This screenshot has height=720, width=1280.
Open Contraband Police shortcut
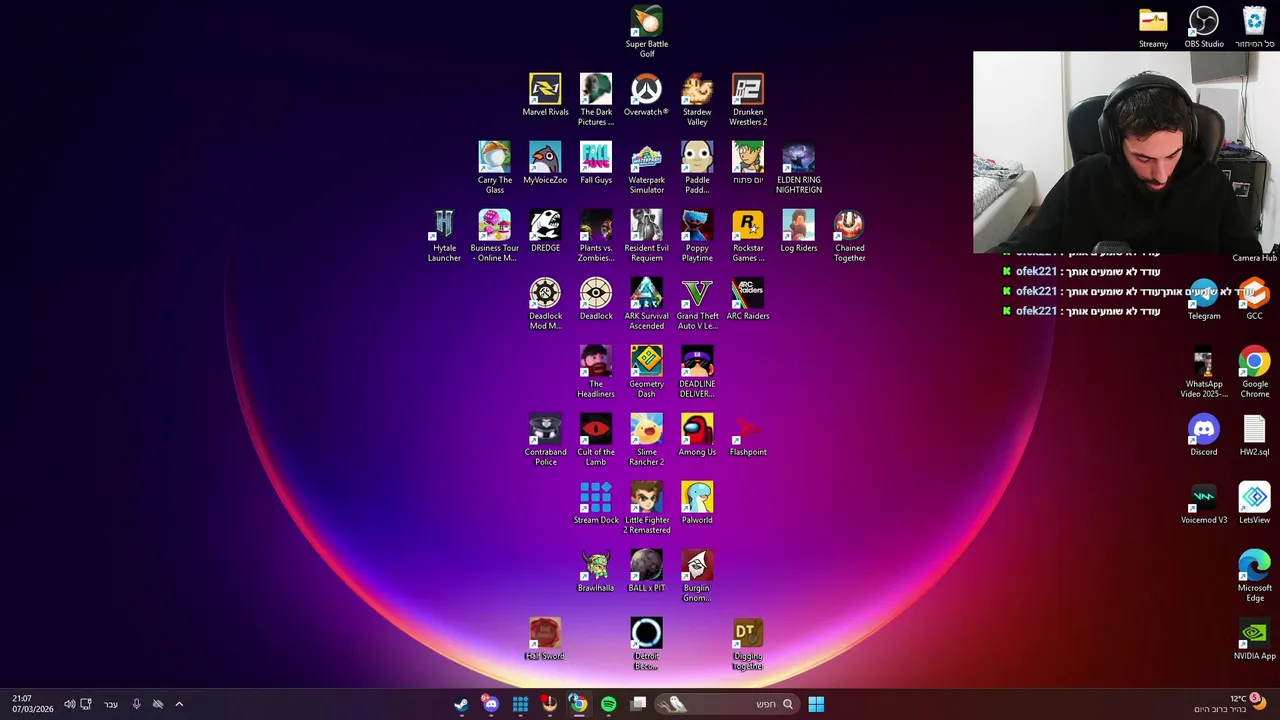(x=545, y=440)
